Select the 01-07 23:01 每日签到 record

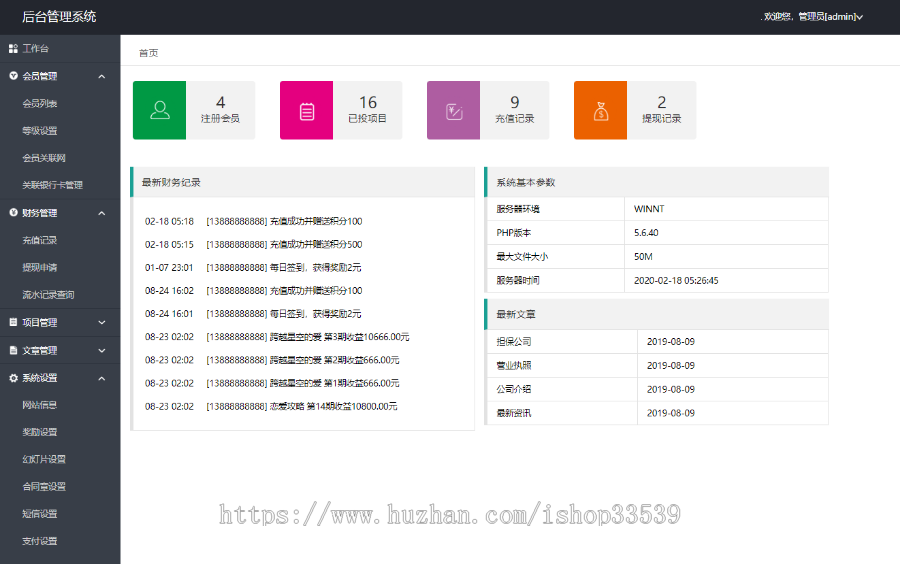click(253, 267)
